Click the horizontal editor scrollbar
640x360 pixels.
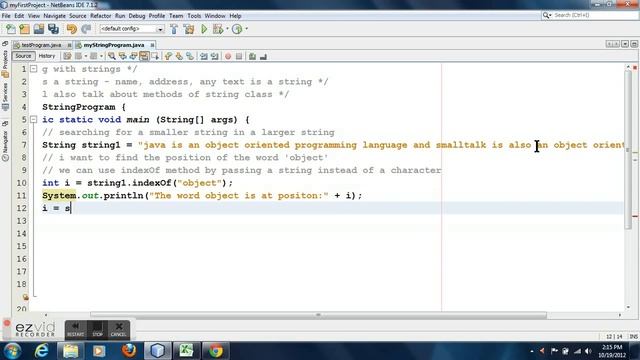pos(318,315)
